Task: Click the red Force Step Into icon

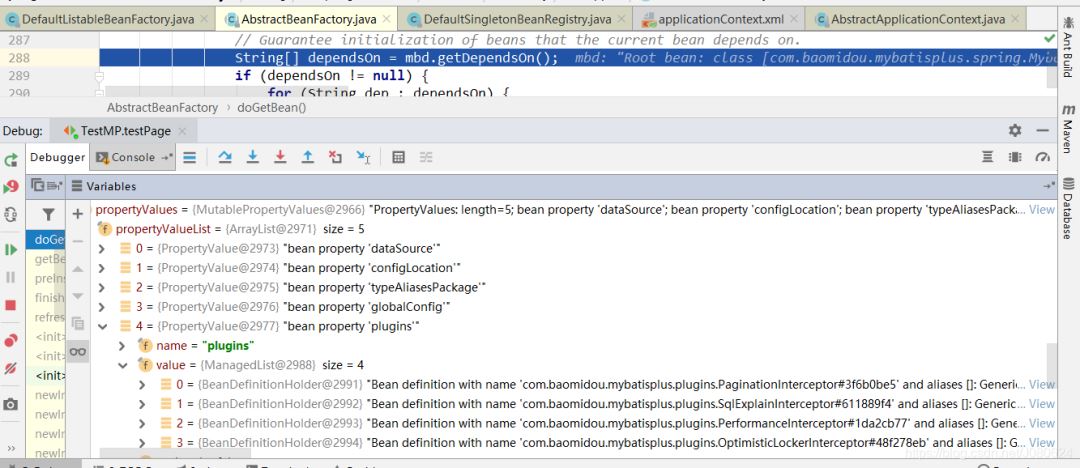Action: 280,157
